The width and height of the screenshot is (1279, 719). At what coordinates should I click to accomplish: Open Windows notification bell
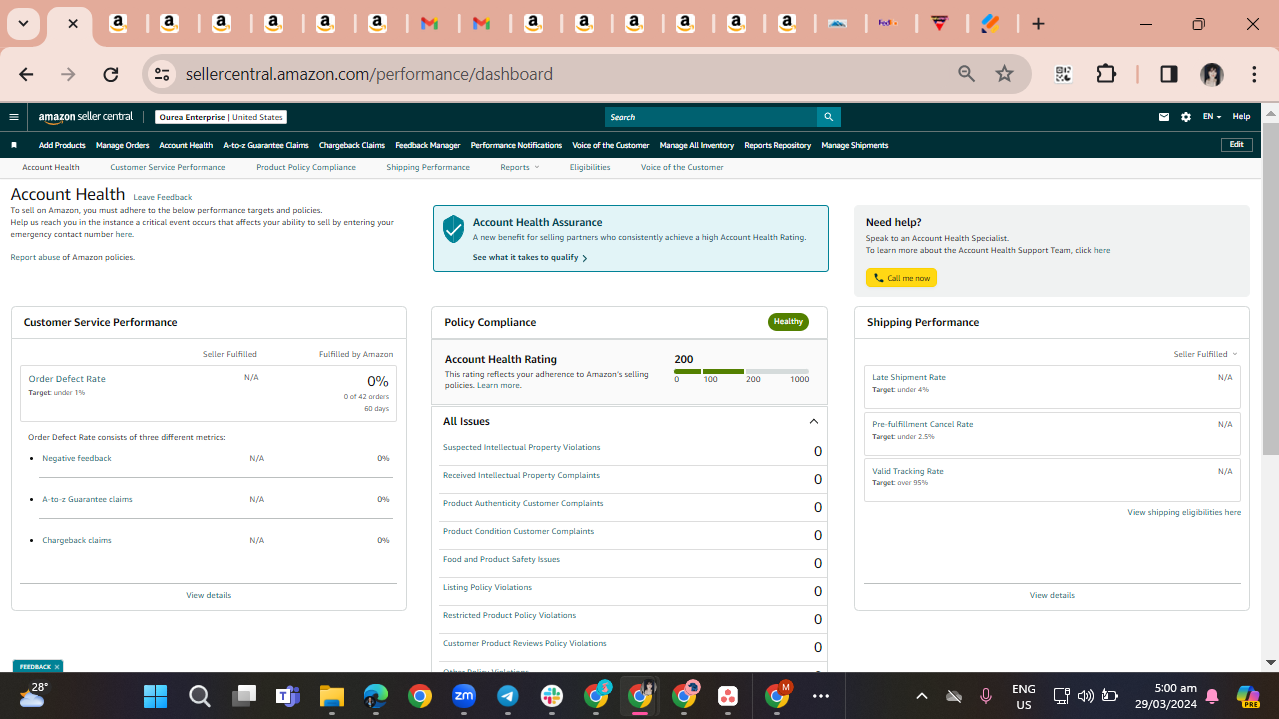pos(1212,696)
